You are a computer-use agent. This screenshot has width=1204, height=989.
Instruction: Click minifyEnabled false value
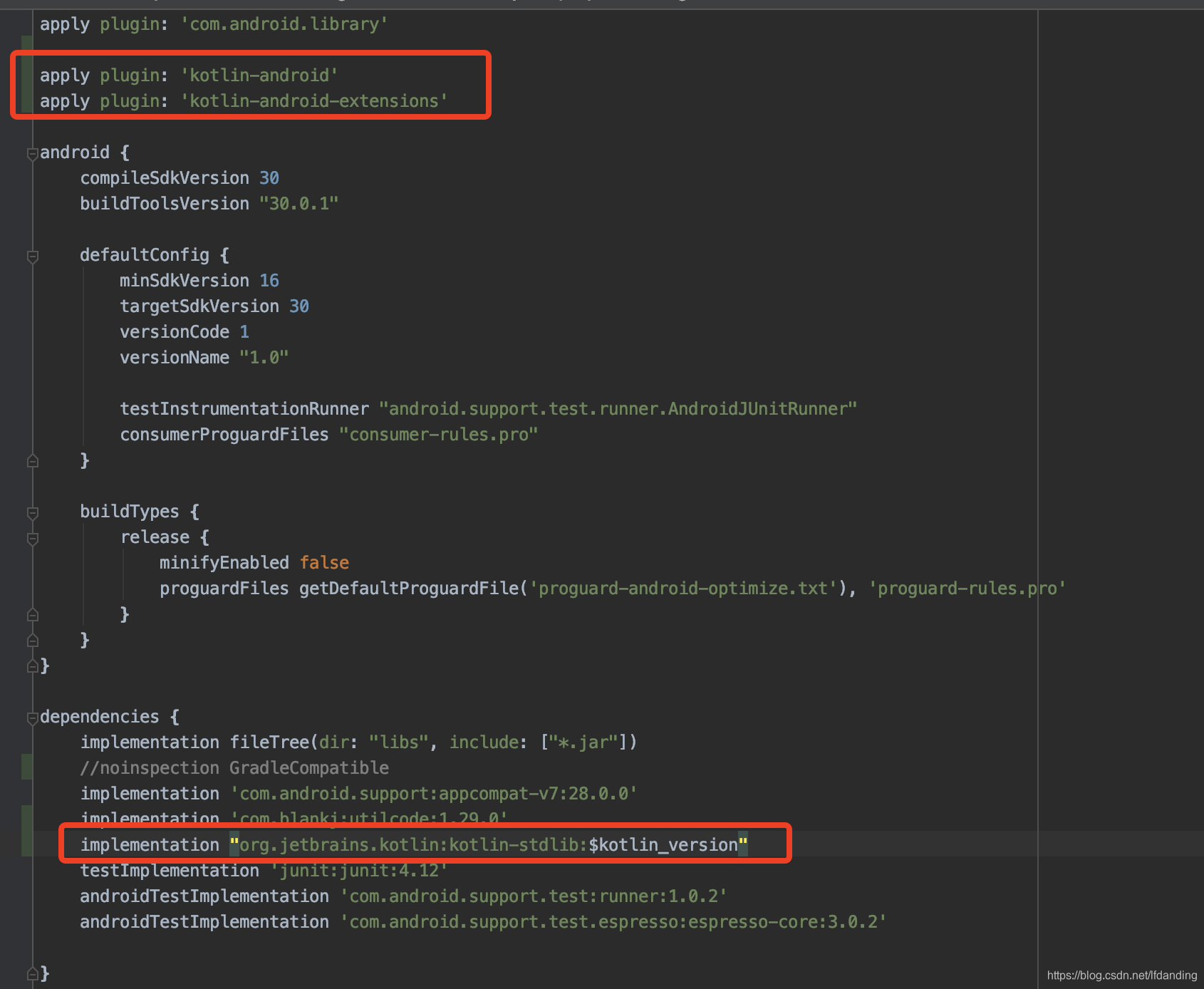pyautogui.click(x=324, y=563)
